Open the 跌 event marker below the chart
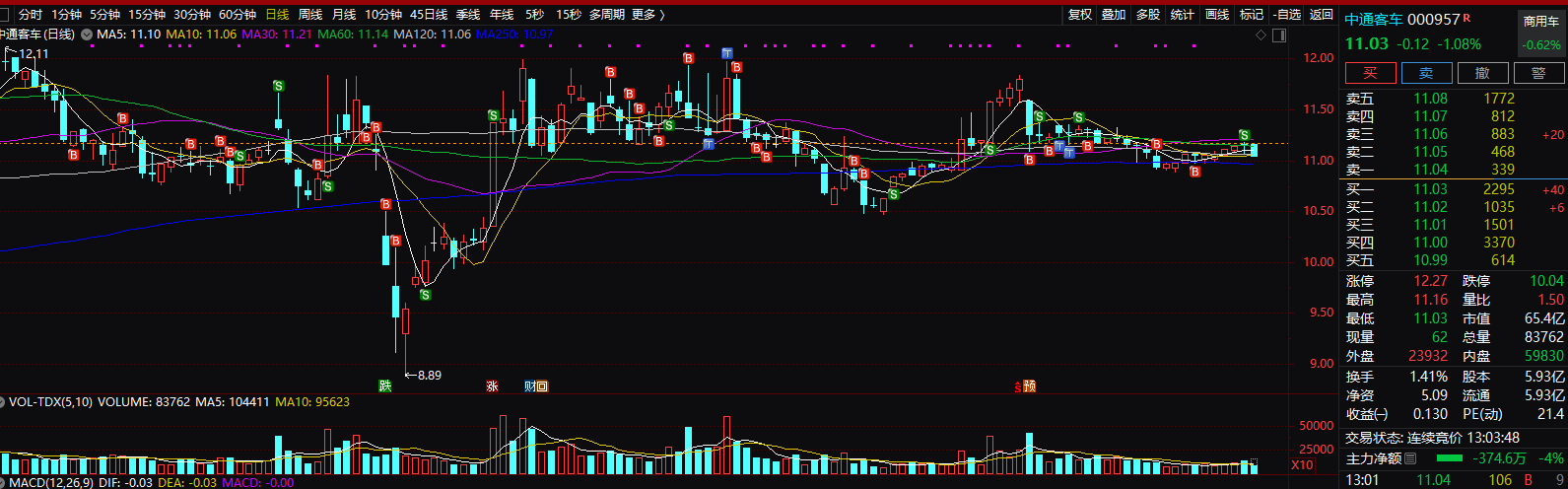 tap(385, 385)
